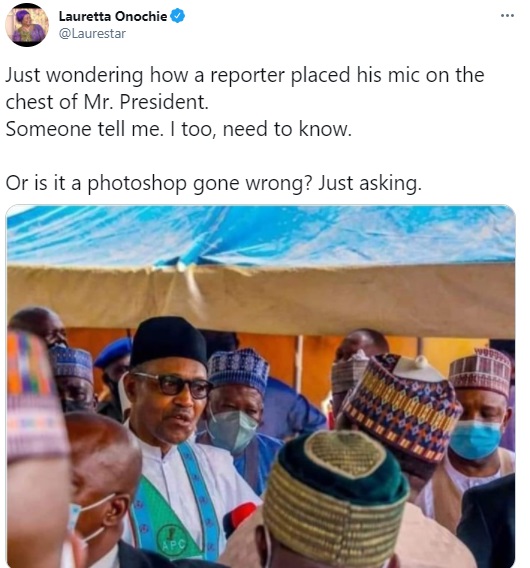Click the "chest of Mr. President." text line
Screen dimensions: 530x568
tap(107, 102)
